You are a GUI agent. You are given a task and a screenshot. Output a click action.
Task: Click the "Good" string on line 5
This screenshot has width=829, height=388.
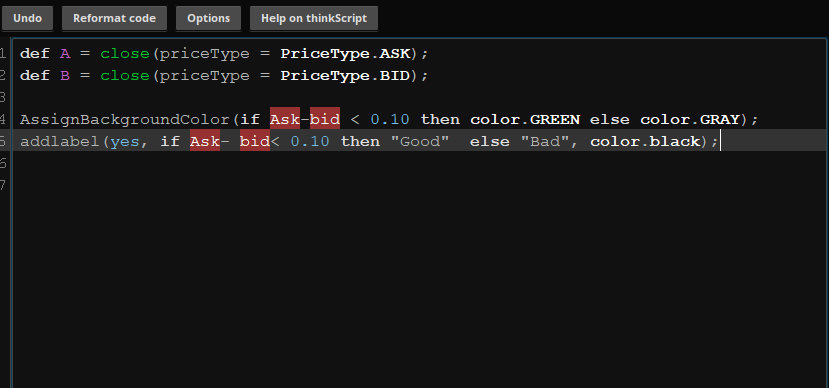(420, 141)
